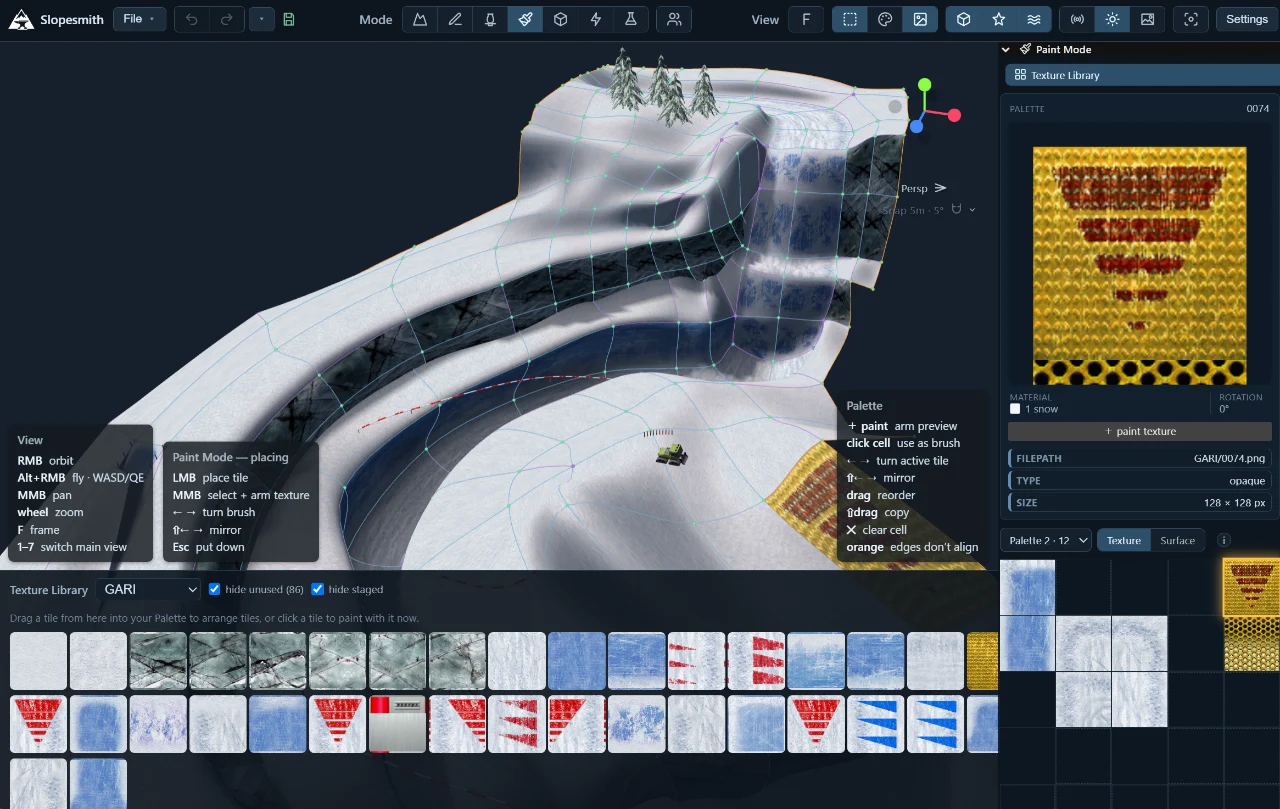Toggle the image texture view button
This screenshot has width=1280, height=809.
(x=920, y=19)
